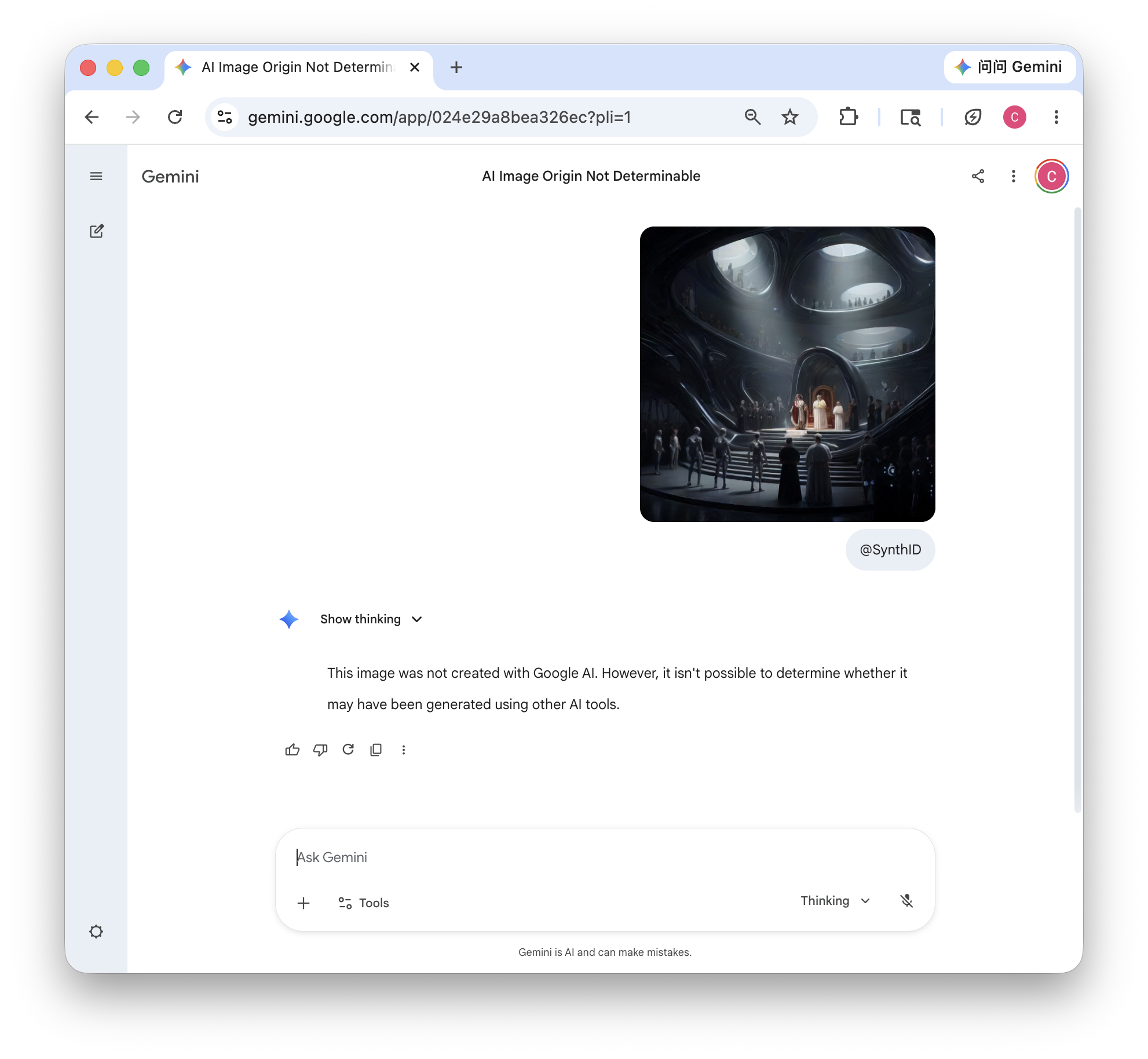Open more options below the response
The image size is (1148, 1059).
(x=404, y=750)
